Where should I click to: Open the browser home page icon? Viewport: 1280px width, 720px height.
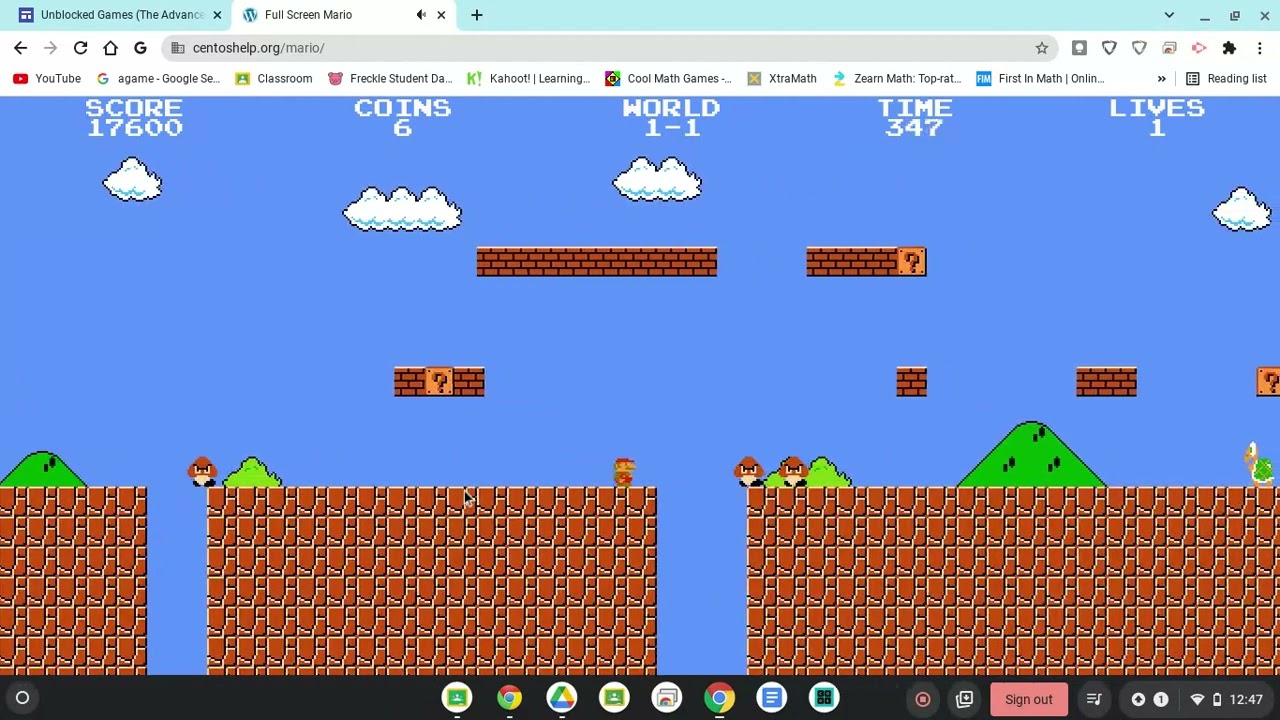pyautogui.click(x=110, y=48)
